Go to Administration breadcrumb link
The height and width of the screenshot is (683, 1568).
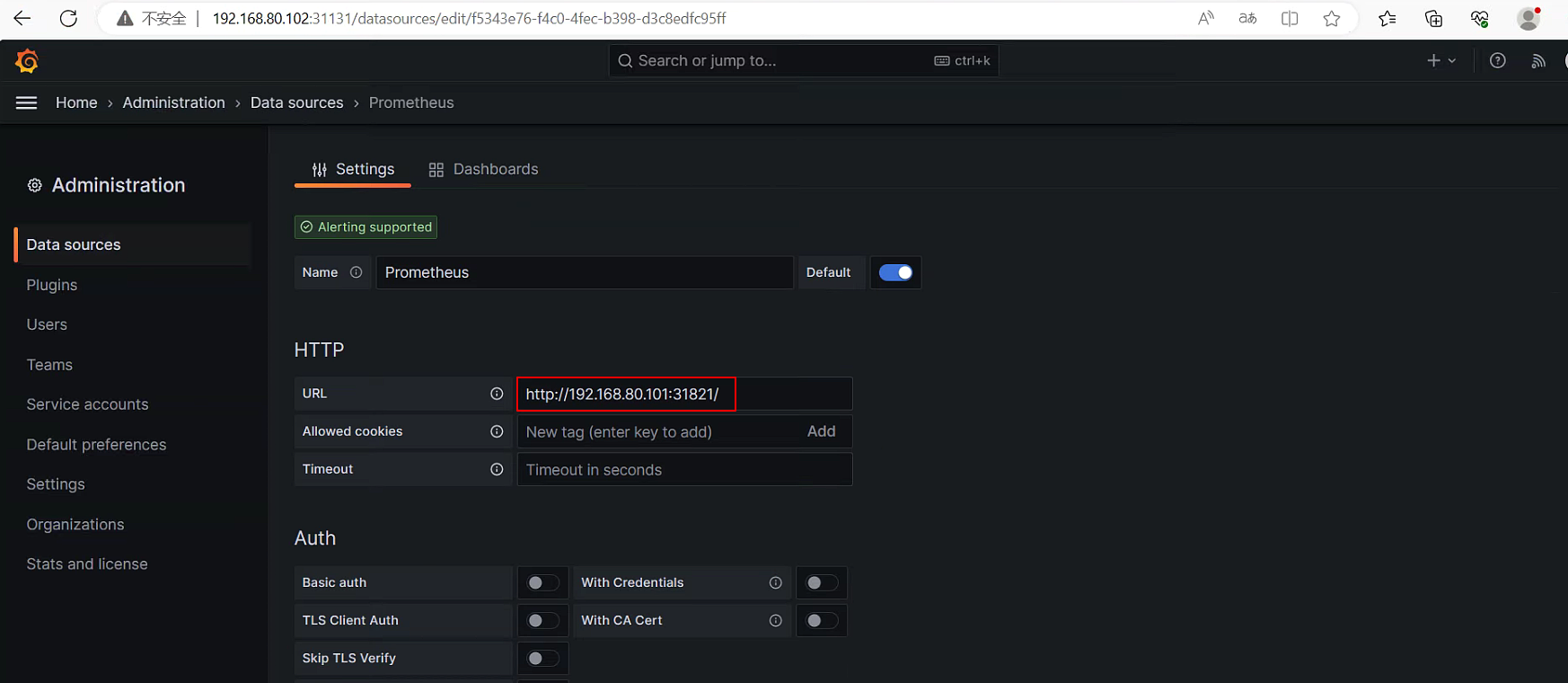point(173,102)
